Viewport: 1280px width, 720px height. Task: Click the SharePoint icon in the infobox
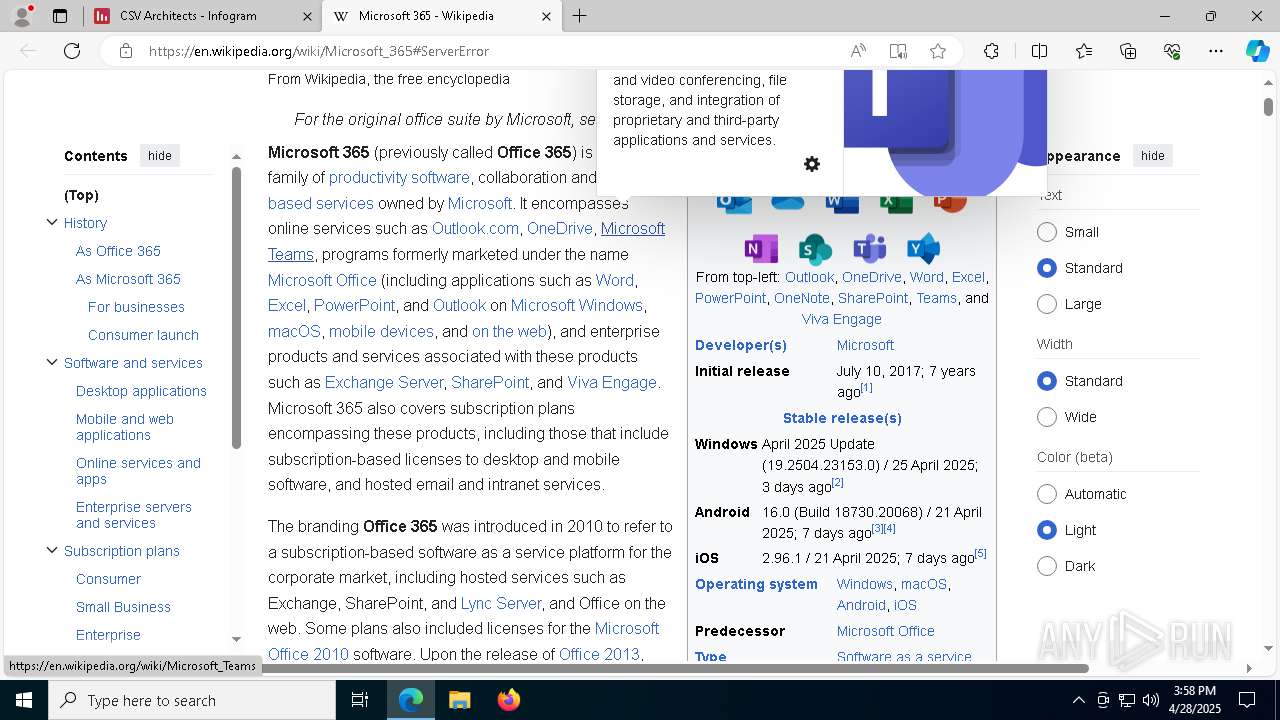(815, 248)
